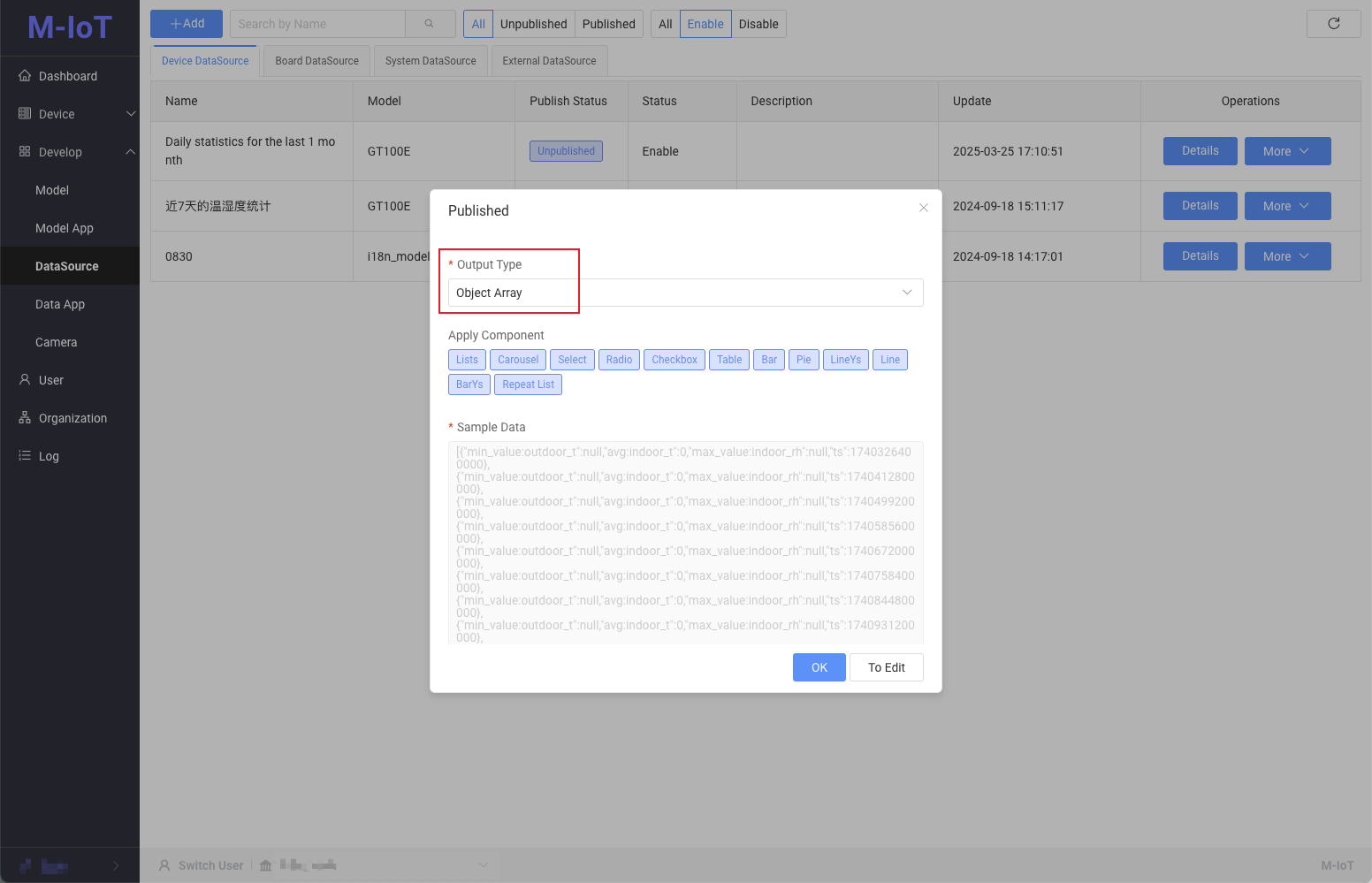The width and height of the screenshot is (1372, 883).
Task: Open the Organization icon
Action: (x=25, y=417)
